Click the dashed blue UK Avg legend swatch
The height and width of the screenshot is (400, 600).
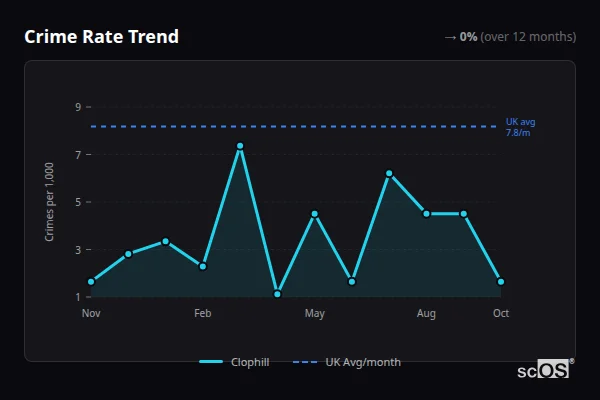pos(305,362)
